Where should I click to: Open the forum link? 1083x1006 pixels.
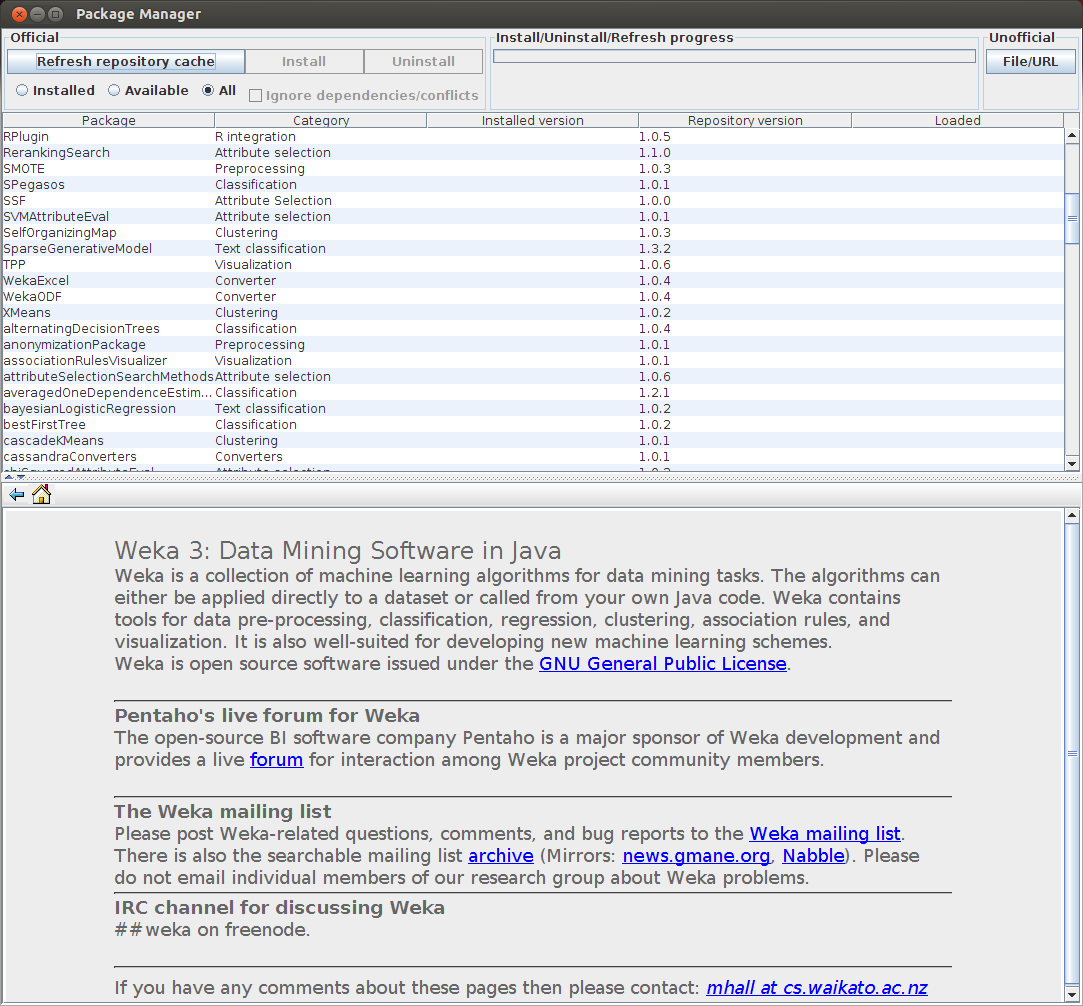pos(276,760)
